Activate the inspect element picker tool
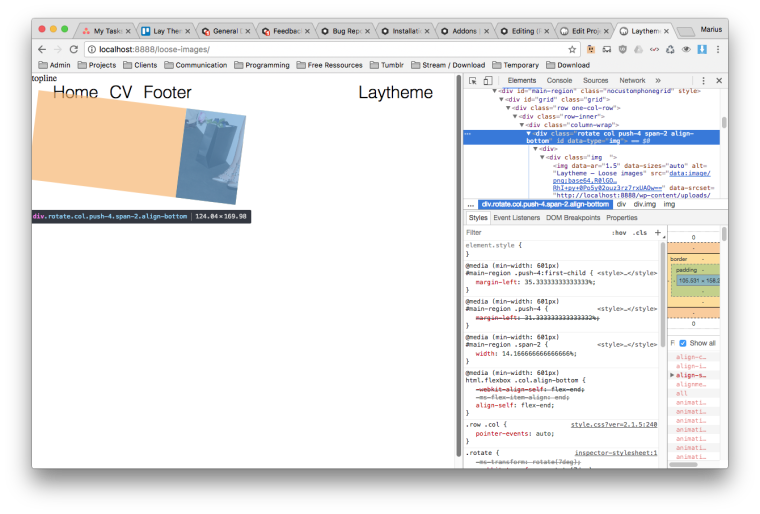 472,80
